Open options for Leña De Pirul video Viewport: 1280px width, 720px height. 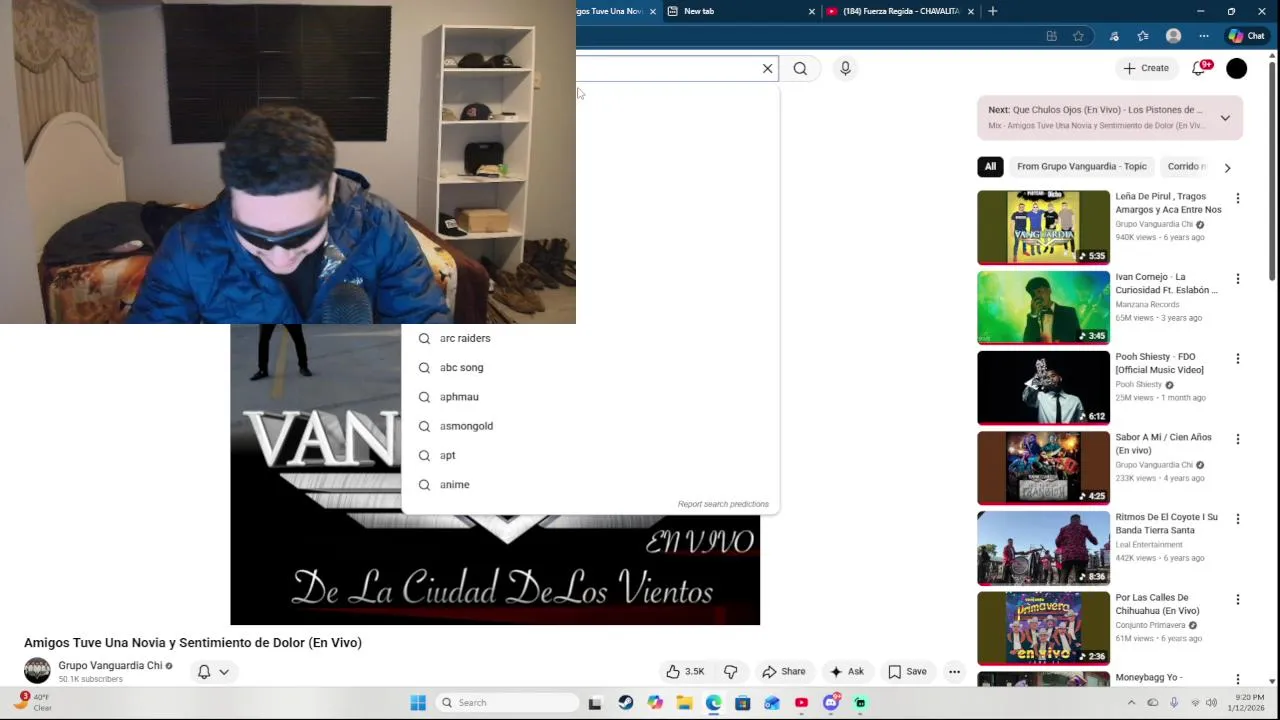click(x=1237, y=198)
